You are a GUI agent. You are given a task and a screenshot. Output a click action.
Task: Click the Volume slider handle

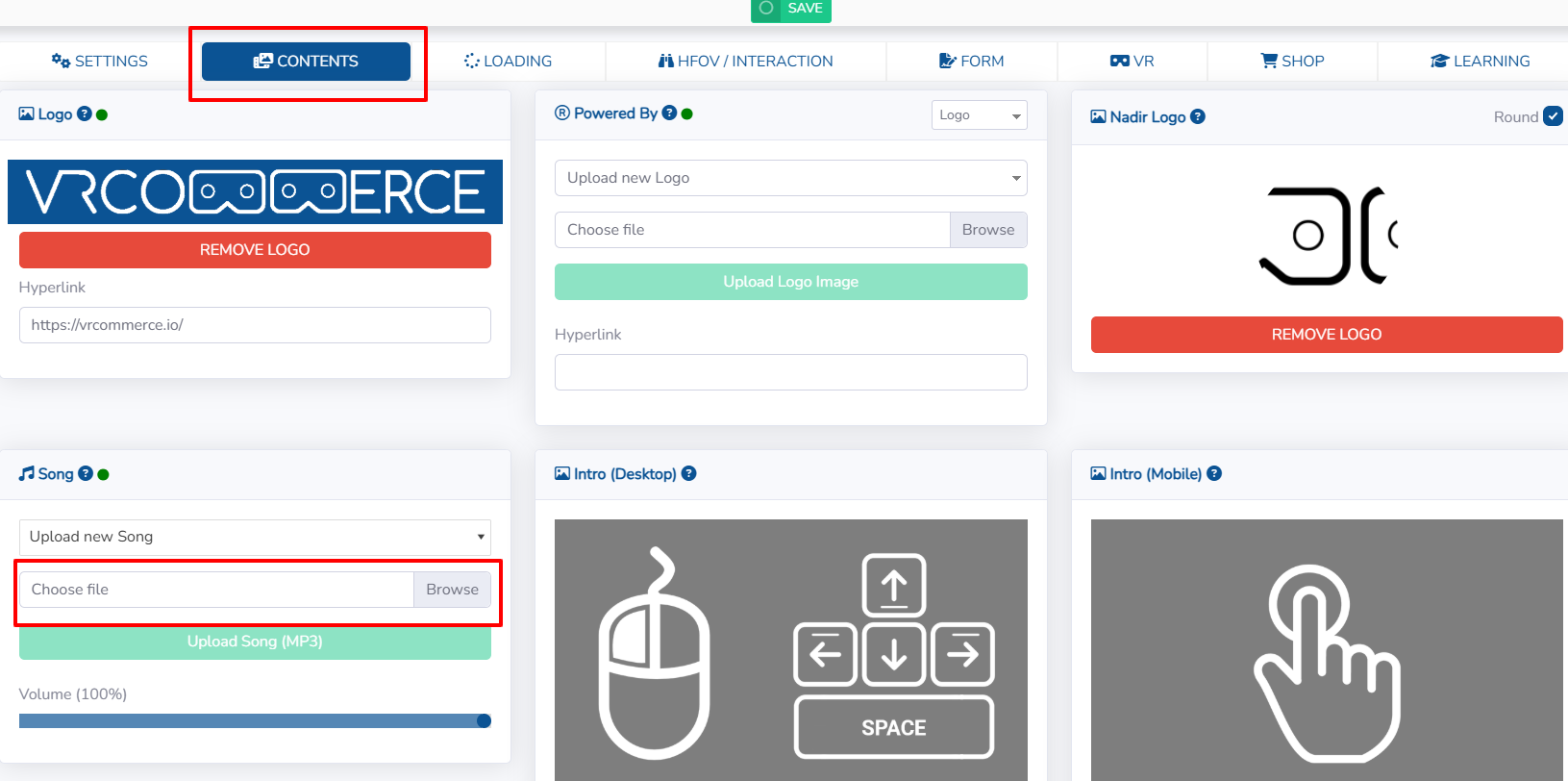point(484,720)
